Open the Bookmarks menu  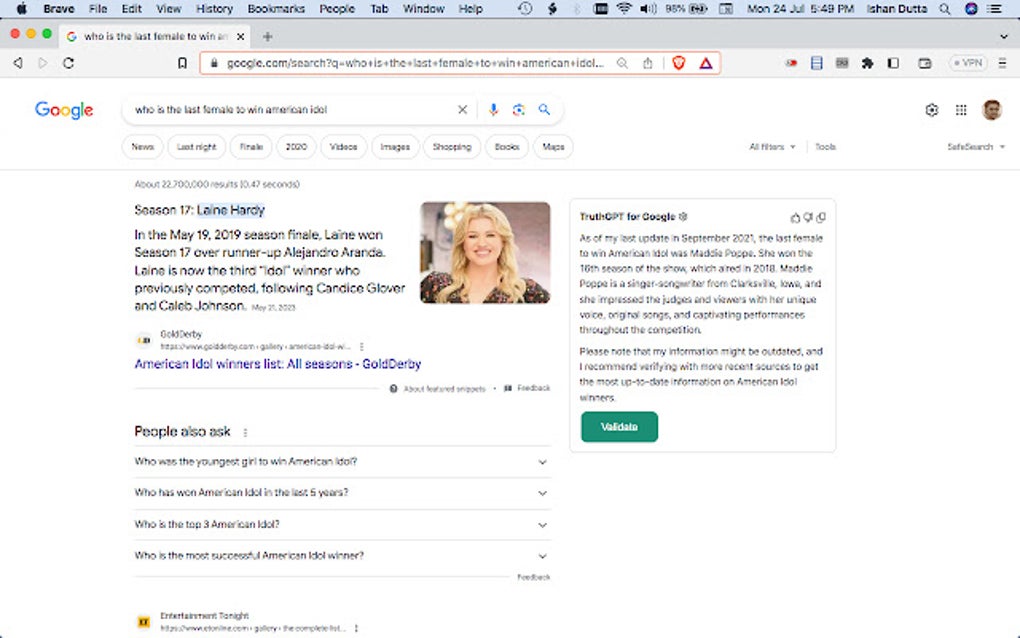(x=276, y=8)
